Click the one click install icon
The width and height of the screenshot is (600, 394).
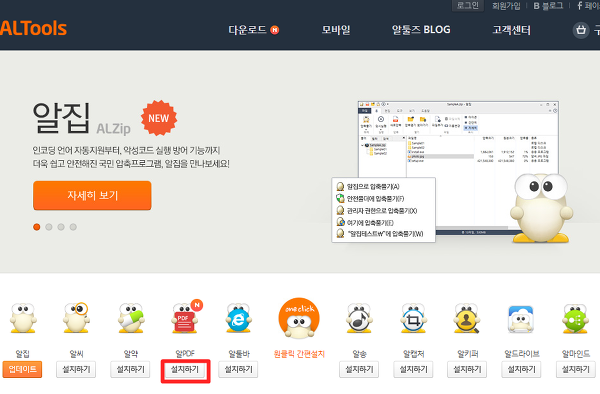tap(299, 318)
